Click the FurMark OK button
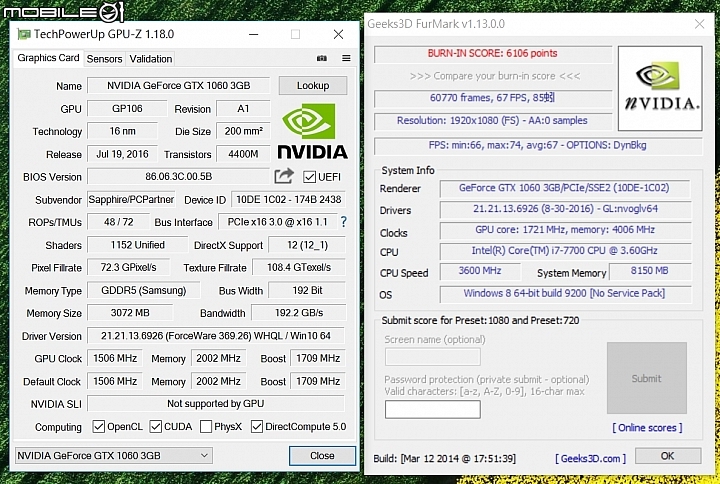 point(668,456)
